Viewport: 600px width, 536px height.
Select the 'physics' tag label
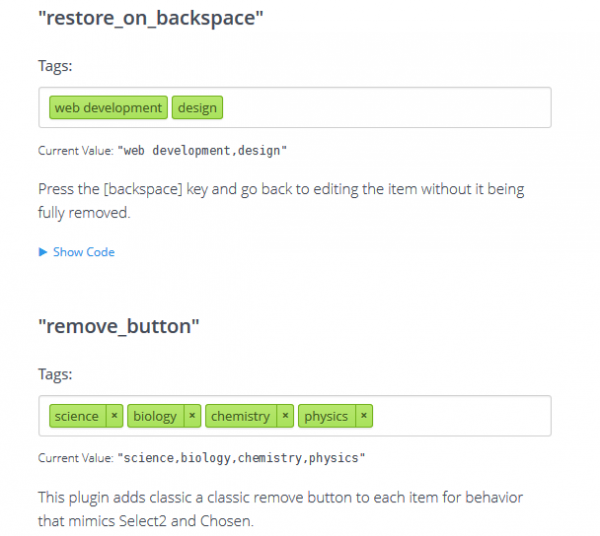tap(326, 416)
